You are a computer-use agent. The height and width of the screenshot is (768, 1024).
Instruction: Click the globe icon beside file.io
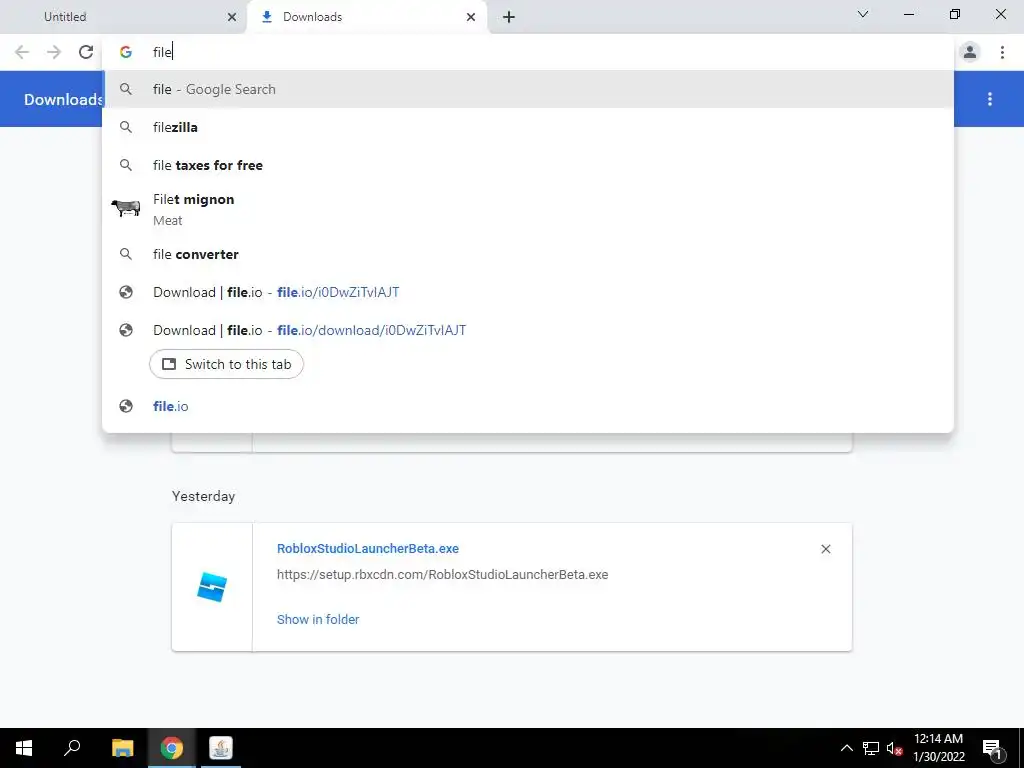126,406
